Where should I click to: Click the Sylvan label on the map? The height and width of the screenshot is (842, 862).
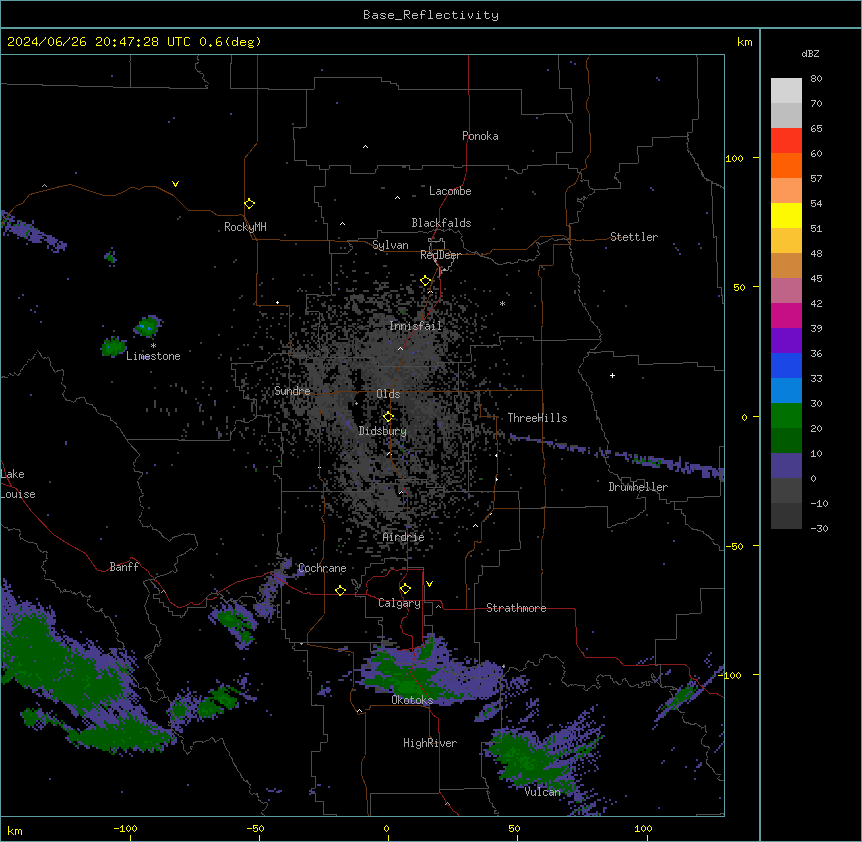click(390, 245)
